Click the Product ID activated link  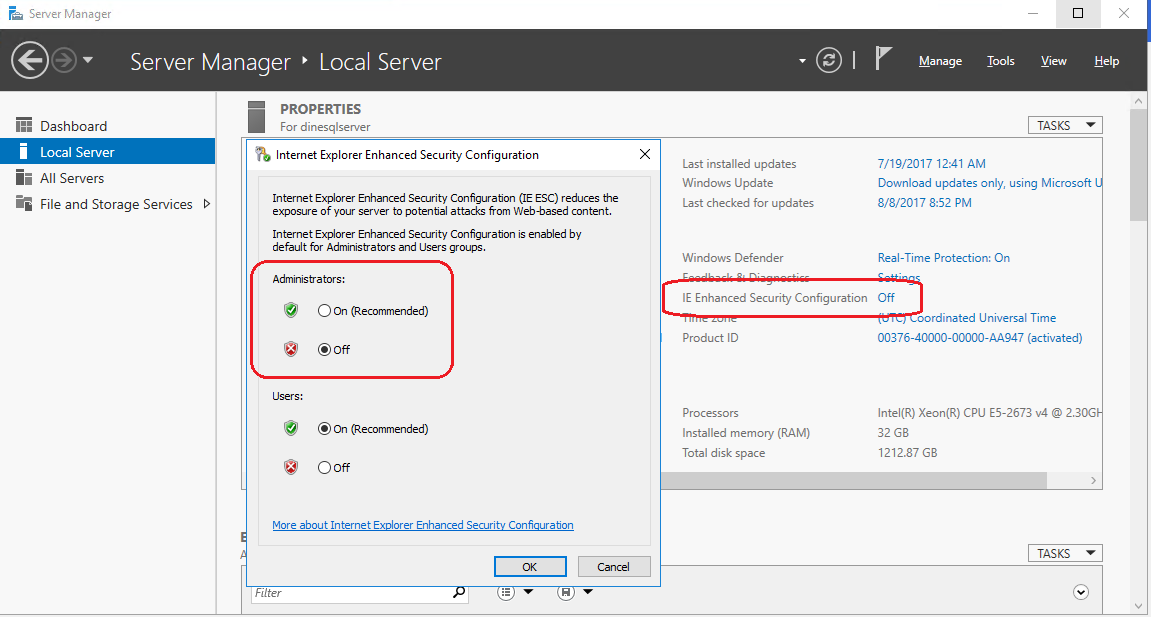tap(980, 337)
